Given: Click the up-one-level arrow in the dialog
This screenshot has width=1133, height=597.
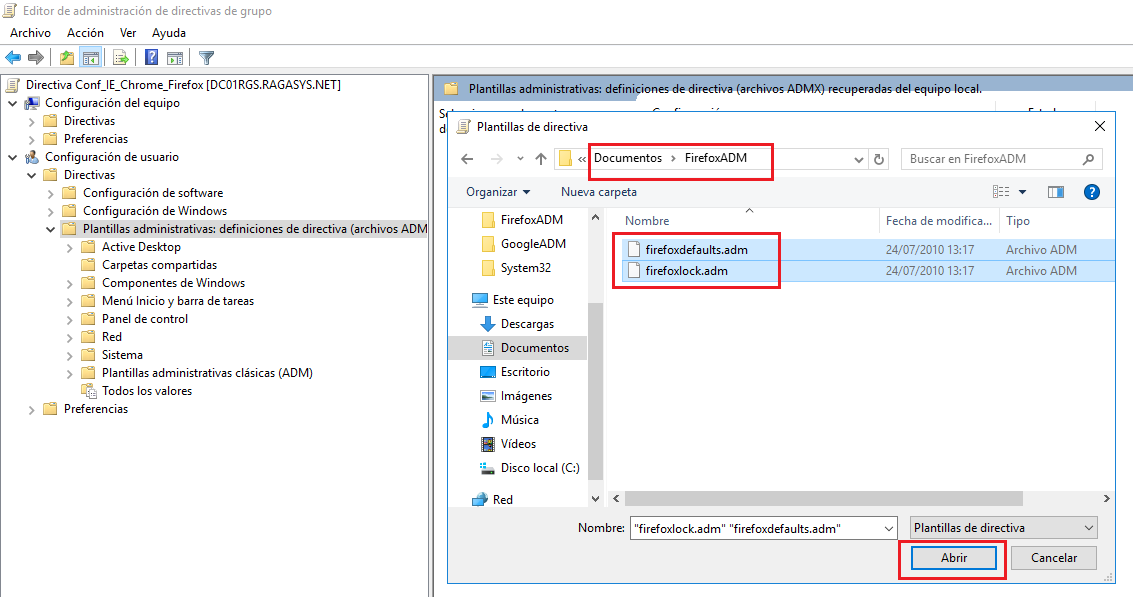Looking at the screenshot, I should click(x=539, y=158).
